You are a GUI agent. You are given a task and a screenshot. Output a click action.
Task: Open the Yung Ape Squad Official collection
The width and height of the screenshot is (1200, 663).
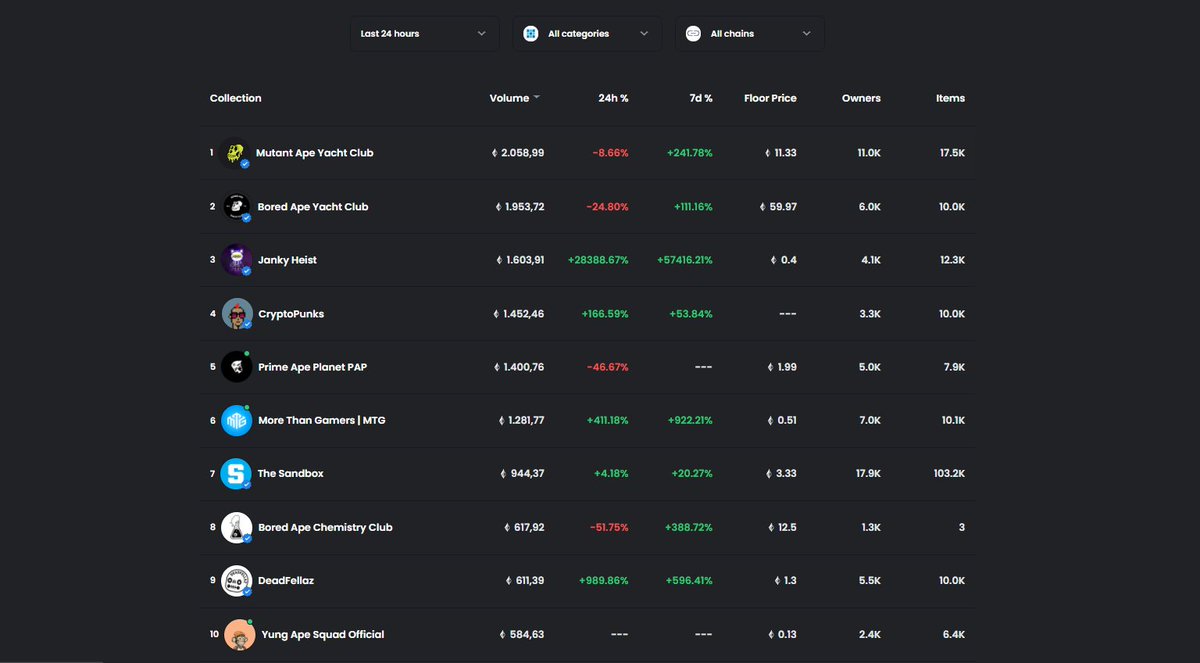point(323,634)
